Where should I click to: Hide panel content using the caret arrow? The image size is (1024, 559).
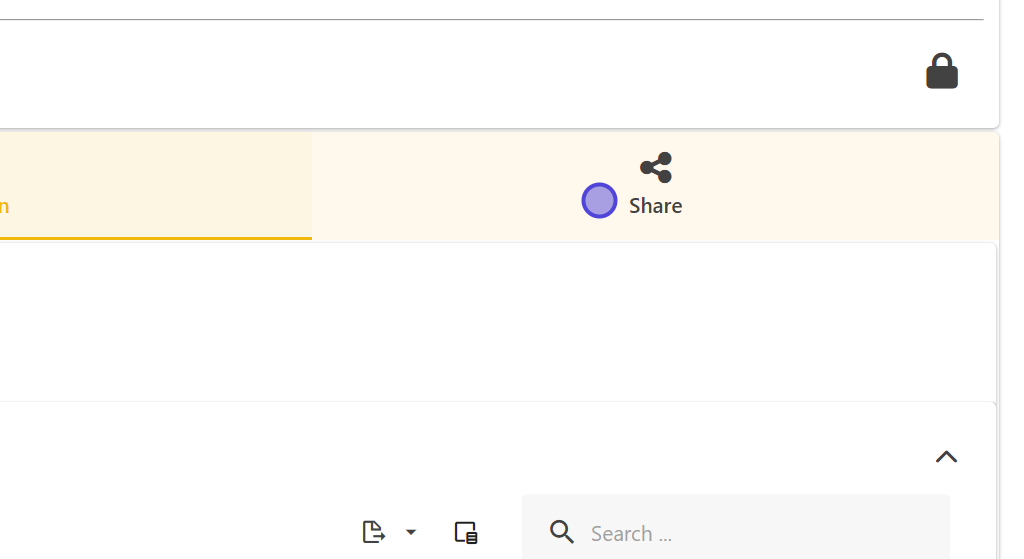point(946,457)
